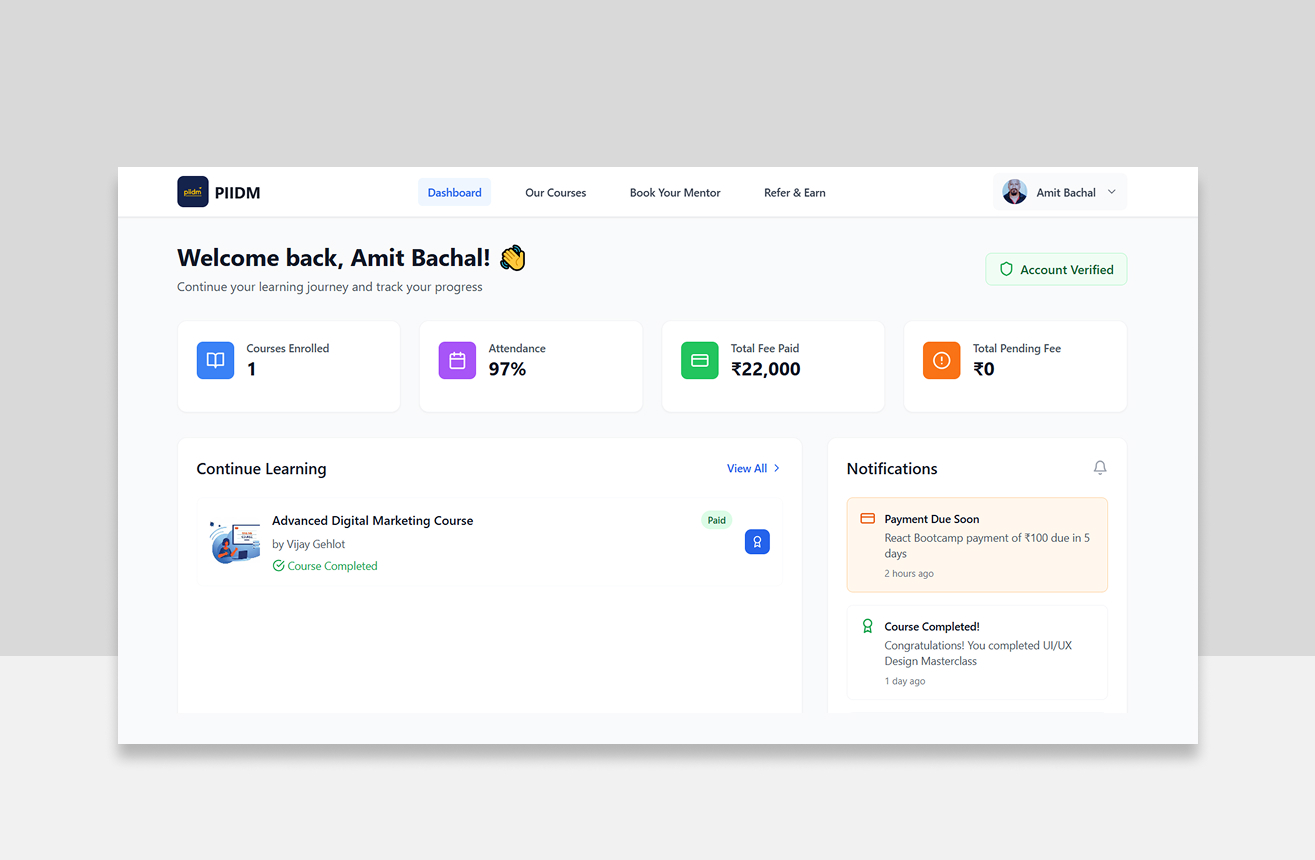
Task: Click the shield icon in Account Verified
Action: [1006, 269]
